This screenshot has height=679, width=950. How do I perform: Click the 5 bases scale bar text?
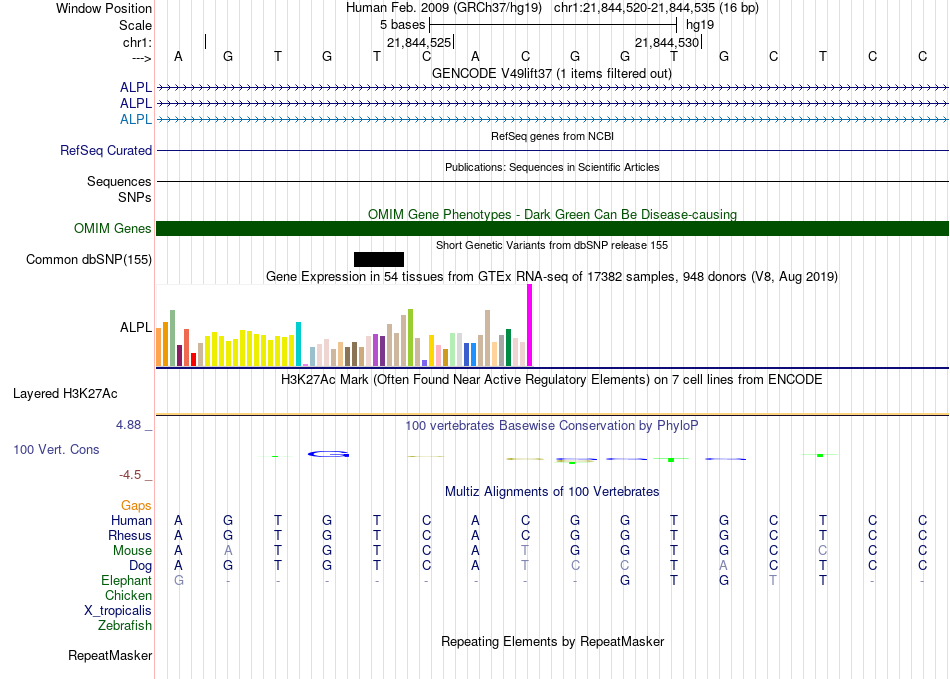(x=402, y=25)
